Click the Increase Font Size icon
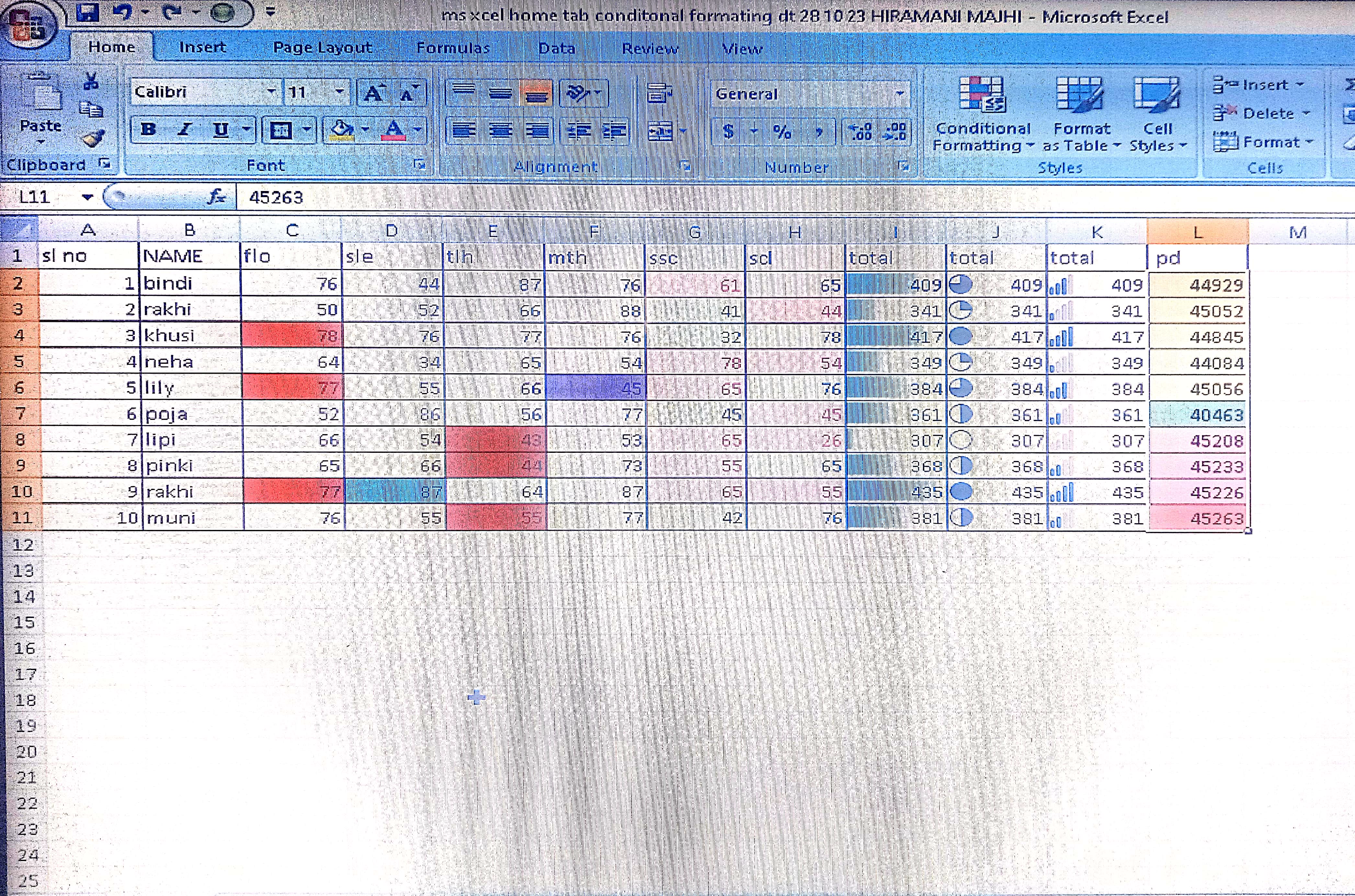This screenshot has height=896, width=1355. click(374, 93)
